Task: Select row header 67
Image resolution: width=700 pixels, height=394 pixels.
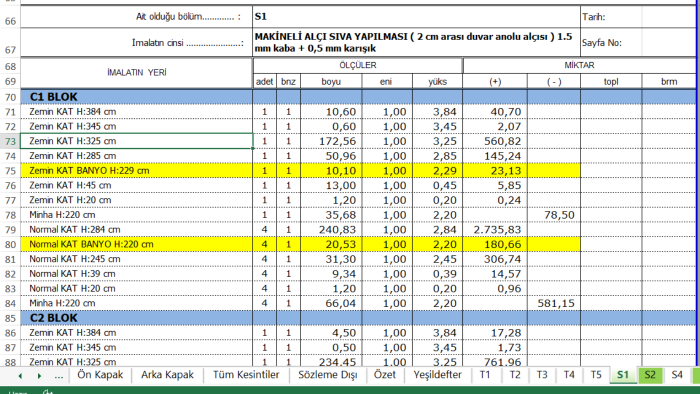Action: 10,43
